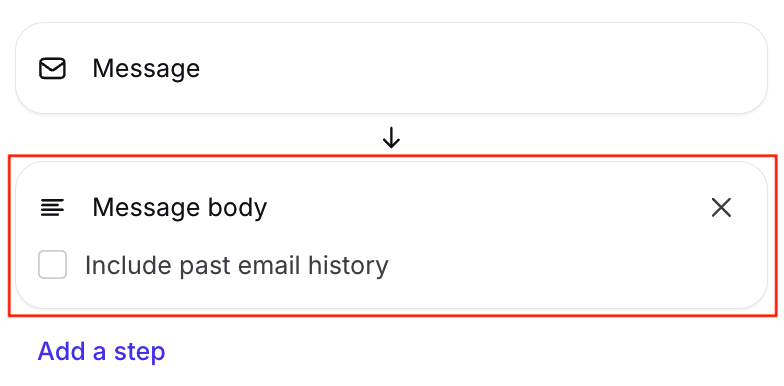Screen dimensions: 784x386
Task: Click the envelope icon beside Message
Action: pos(52,68)
